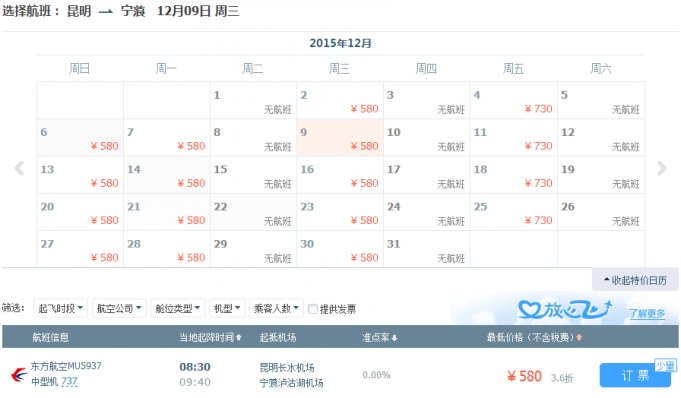This screenshot has width=681, height=398.
Task: Select December 6 with ¥580 fare
Action: pyautogui.click(x=80, y=138)
